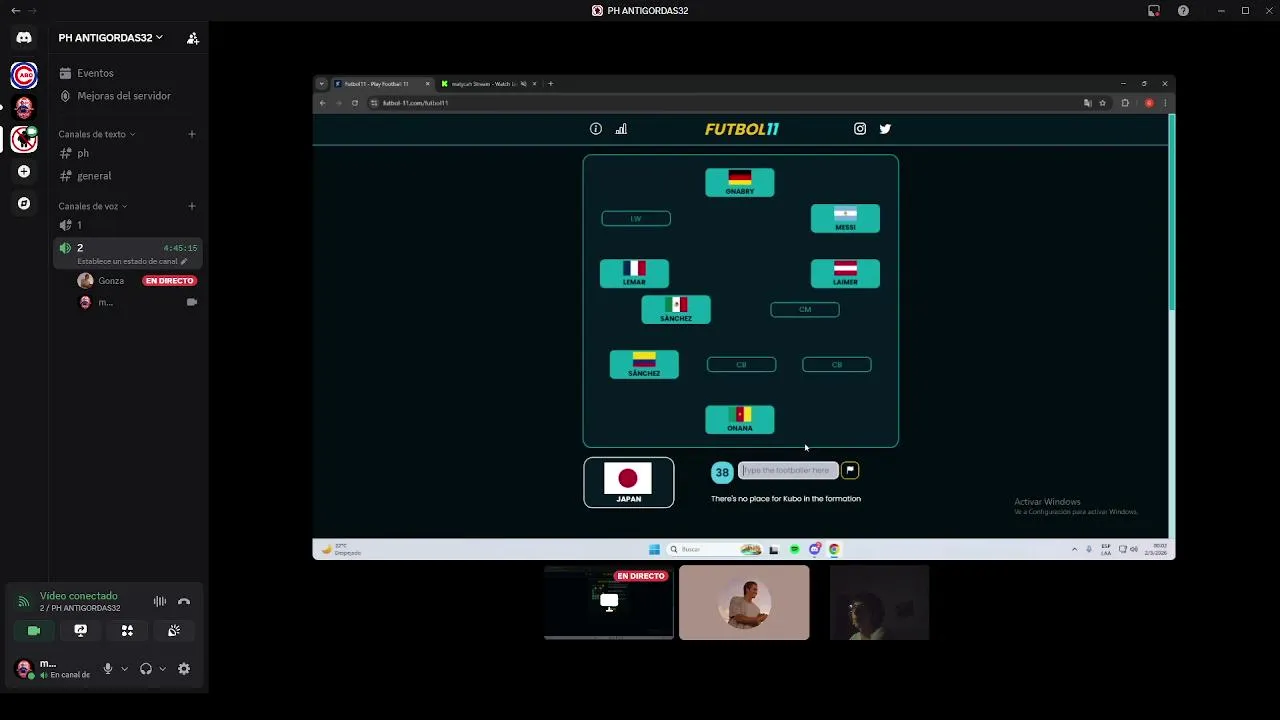Open new tab plus in streamed browser
The image size is (1280, 720).
tap(550, 84)
